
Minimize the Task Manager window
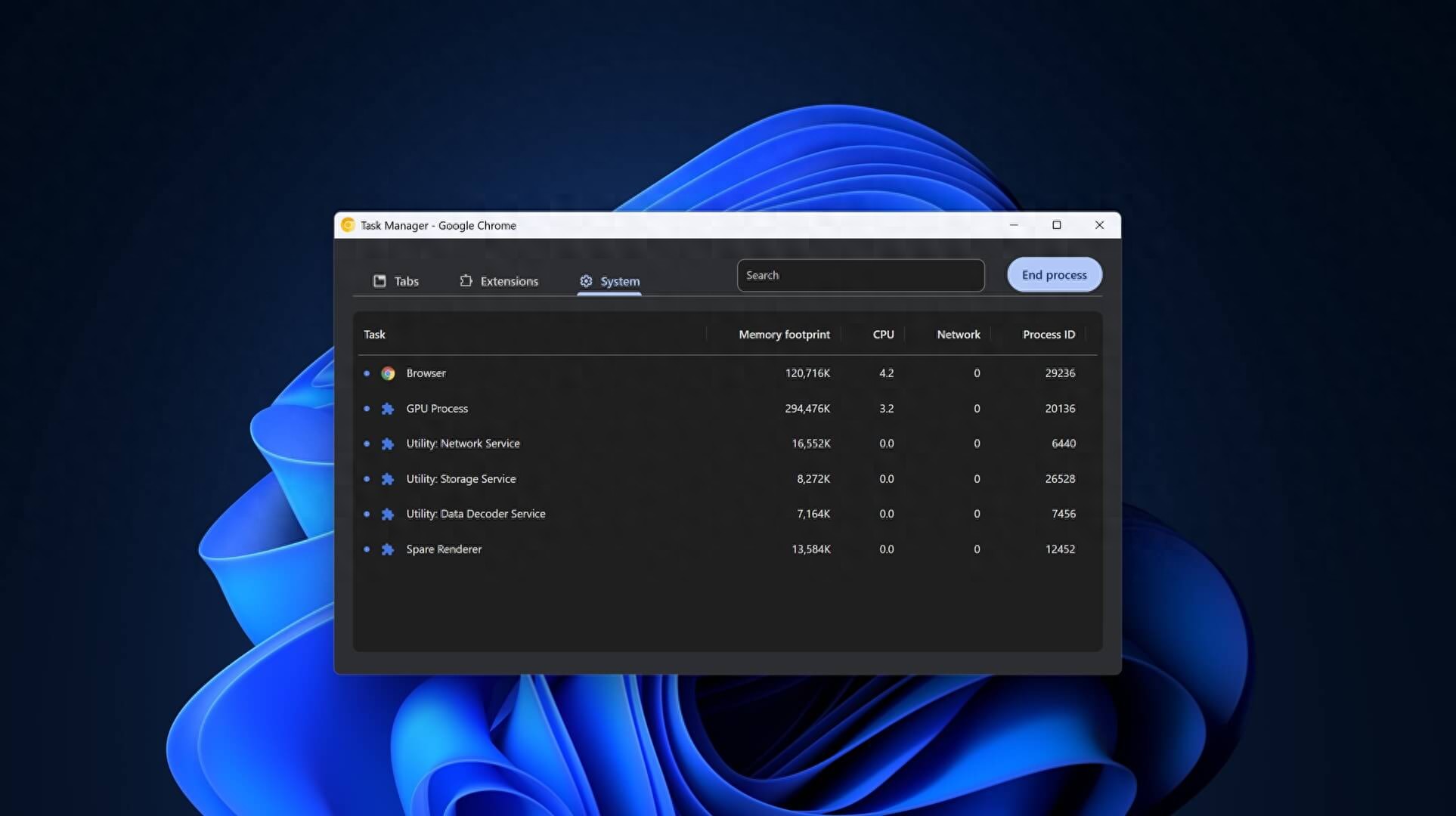(1014, 225)
